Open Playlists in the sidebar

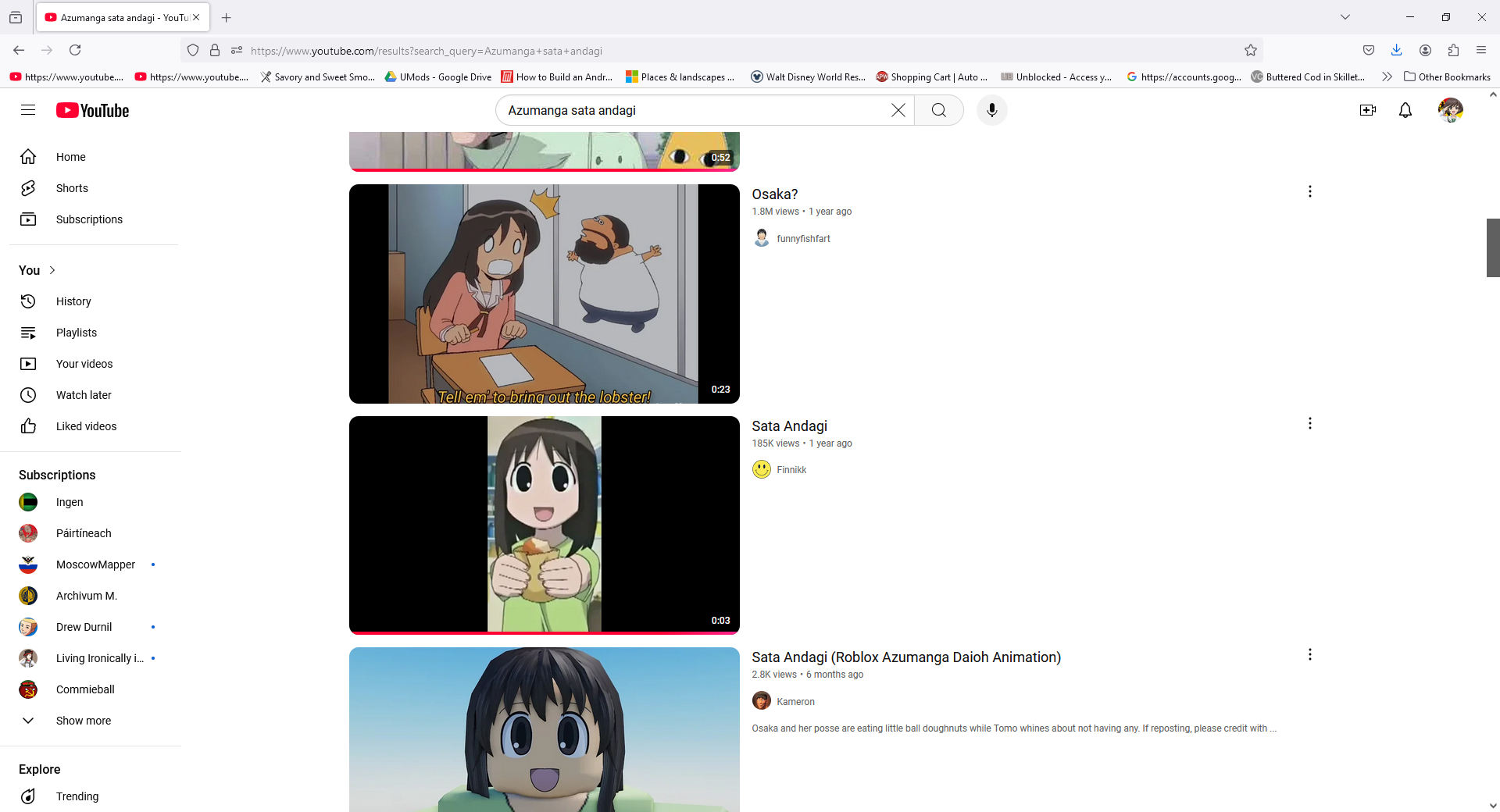click(x=91, y=333)
